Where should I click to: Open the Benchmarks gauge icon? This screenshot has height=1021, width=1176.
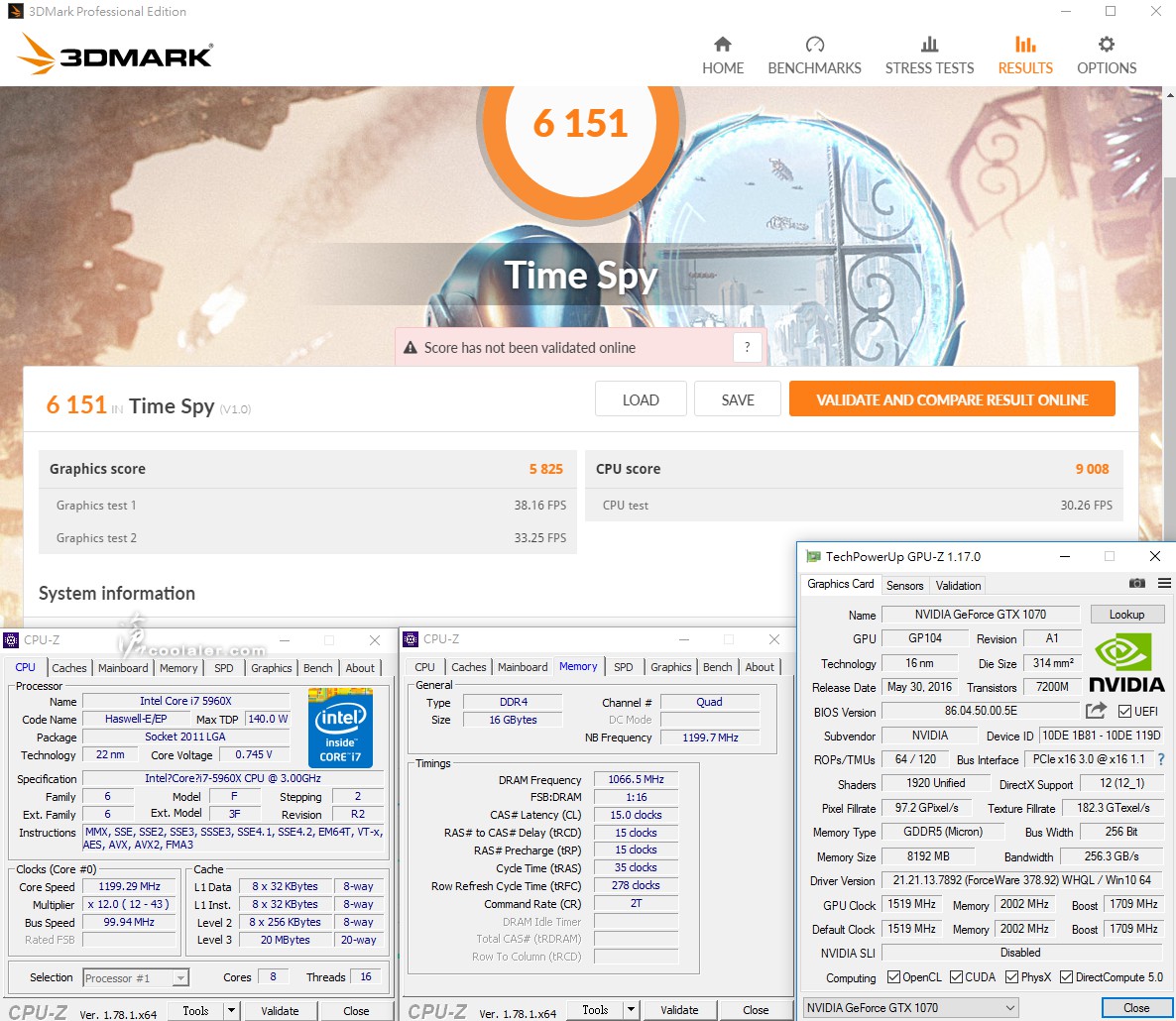(814, 45)
